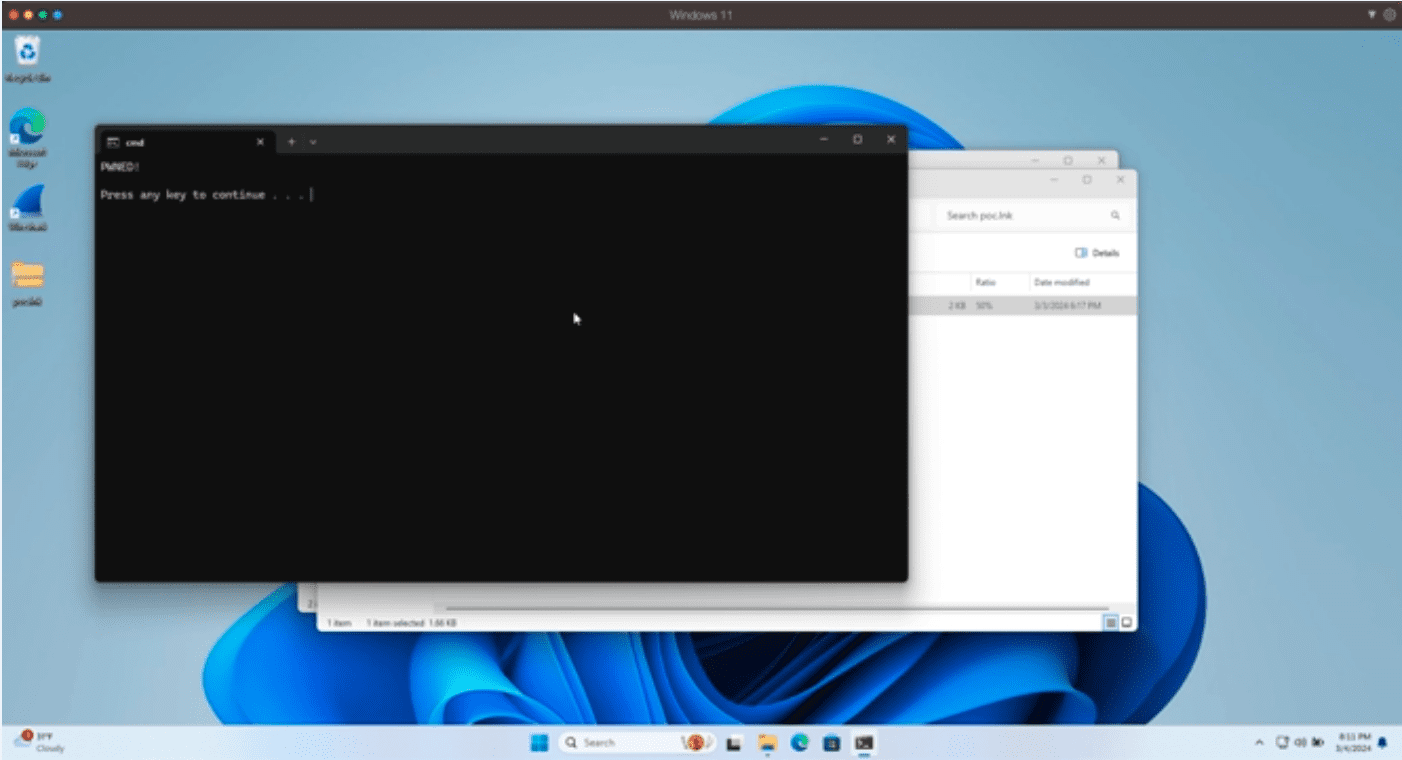
Task: Open File Explorer from the taskbar
Action: [x=767, y=743]
